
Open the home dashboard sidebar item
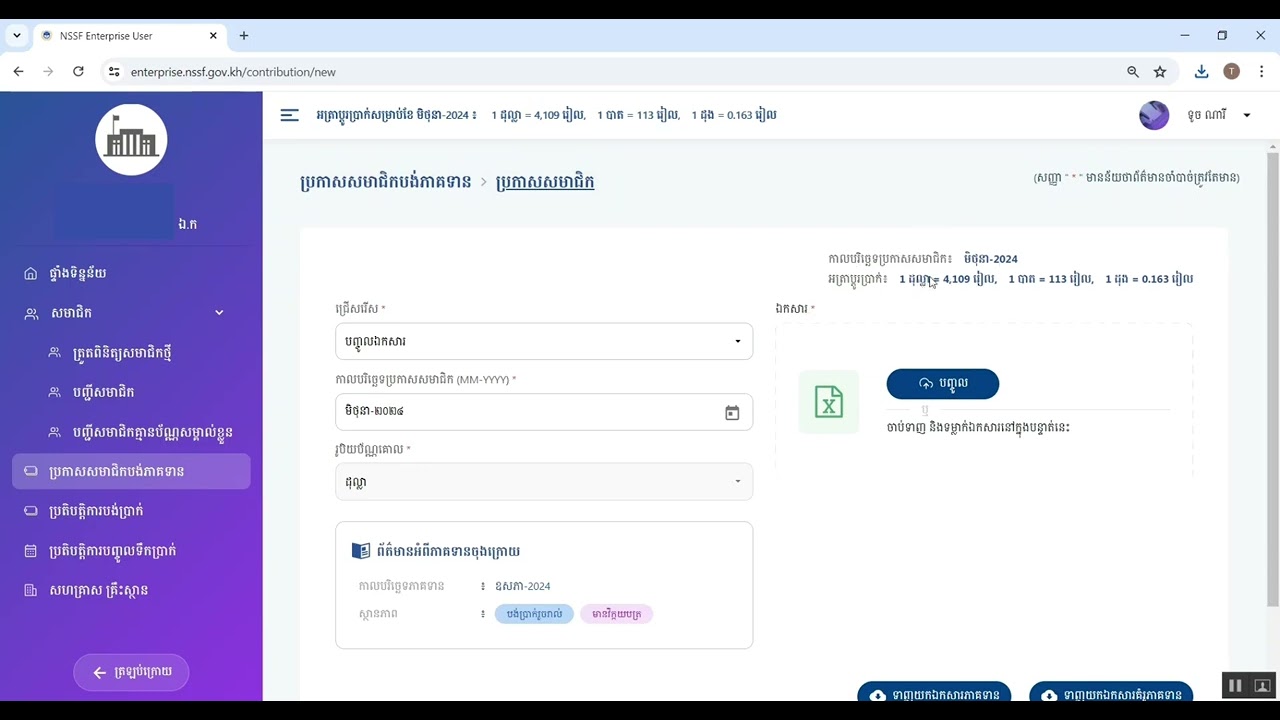pos(131,273)
